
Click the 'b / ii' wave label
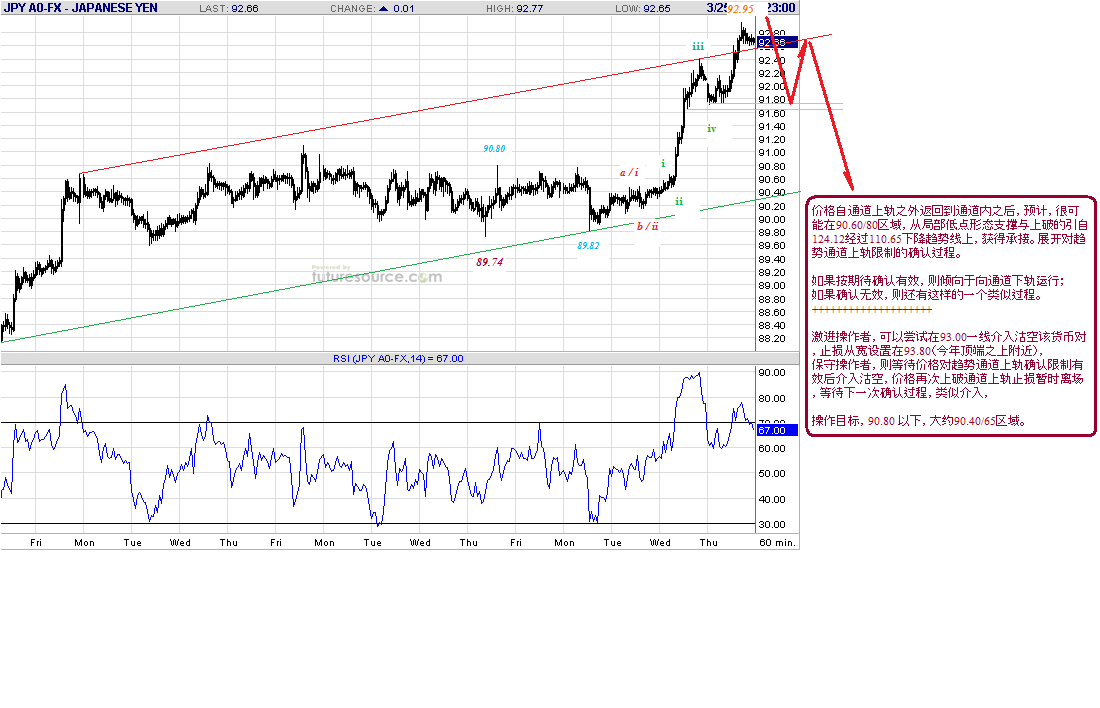coord(648,226)
